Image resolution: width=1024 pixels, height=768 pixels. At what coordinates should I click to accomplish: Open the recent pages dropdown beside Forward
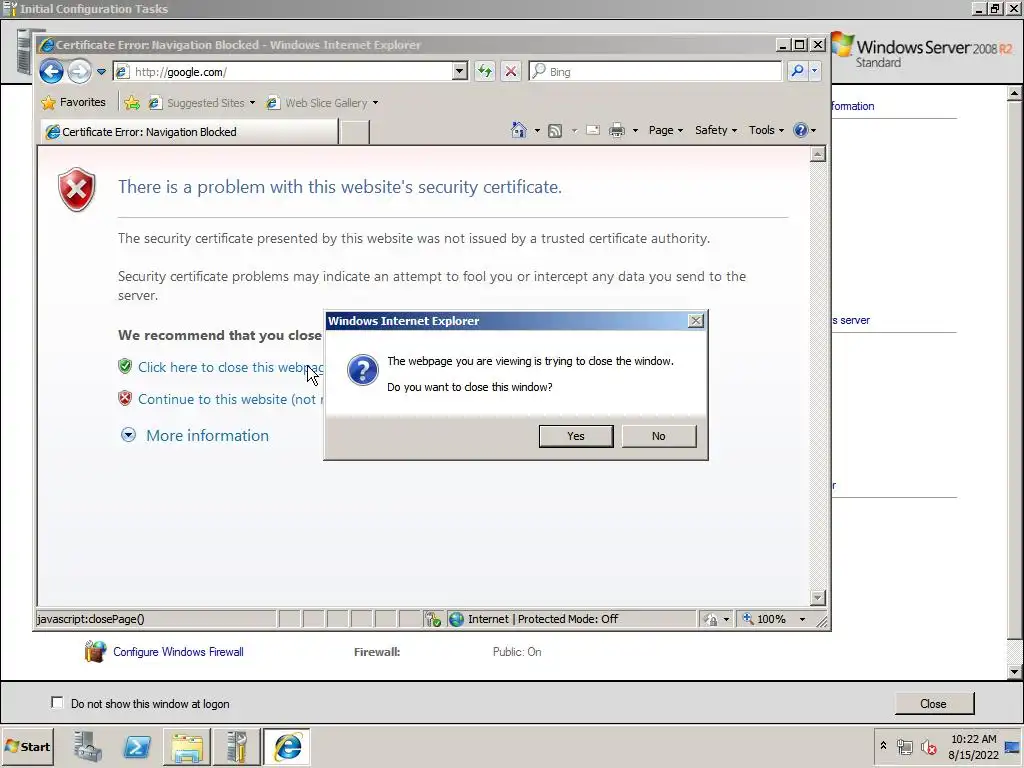point(101,72)
